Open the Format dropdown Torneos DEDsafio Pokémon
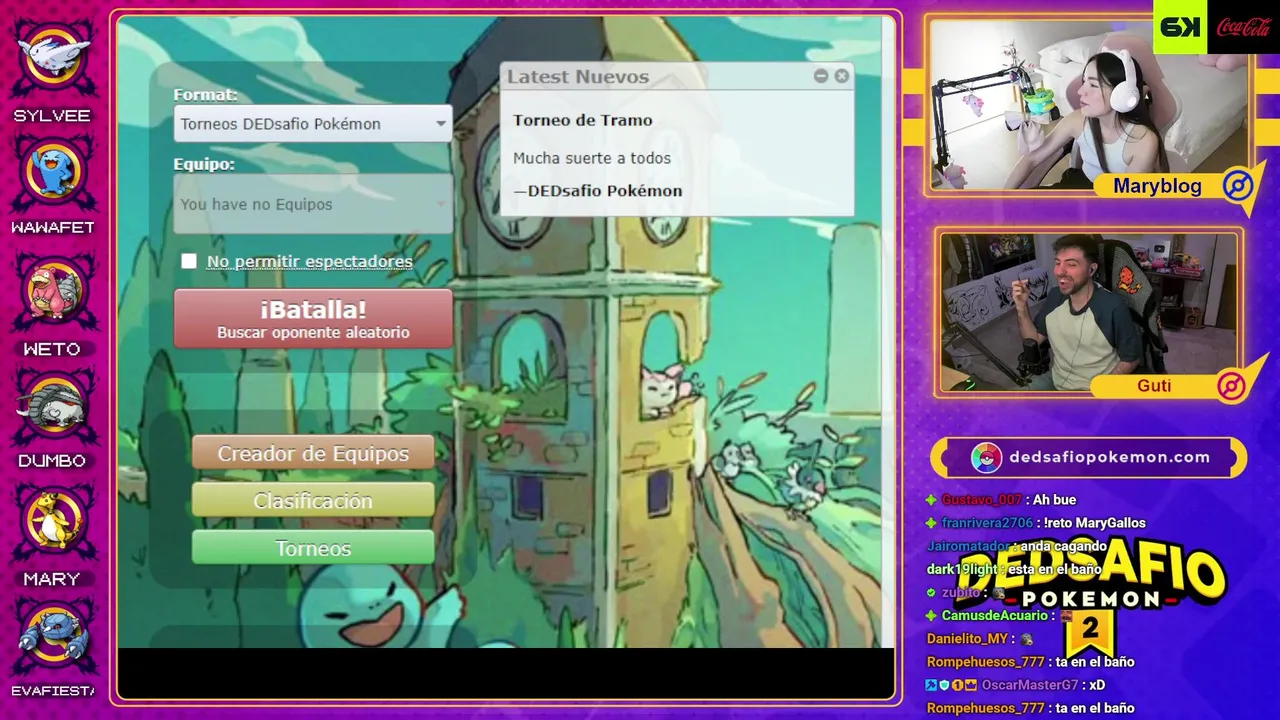 click(313, 124)
